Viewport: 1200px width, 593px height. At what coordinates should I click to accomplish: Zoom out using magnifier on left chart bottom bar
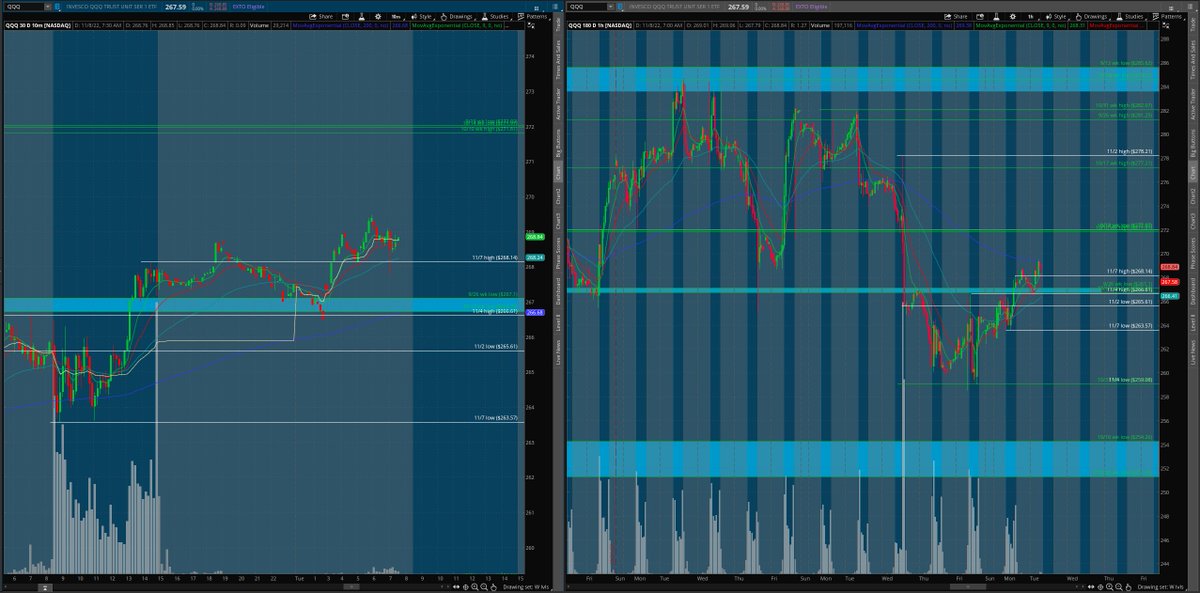[x=483, y=587]
